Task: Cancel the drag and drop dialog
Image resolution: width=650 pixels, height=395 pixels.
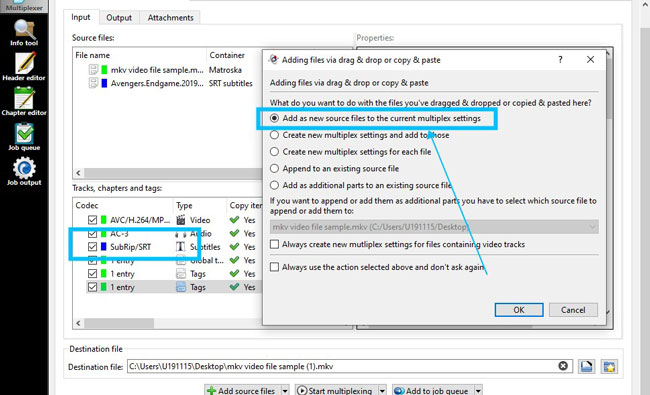Action: pos(573,310)
